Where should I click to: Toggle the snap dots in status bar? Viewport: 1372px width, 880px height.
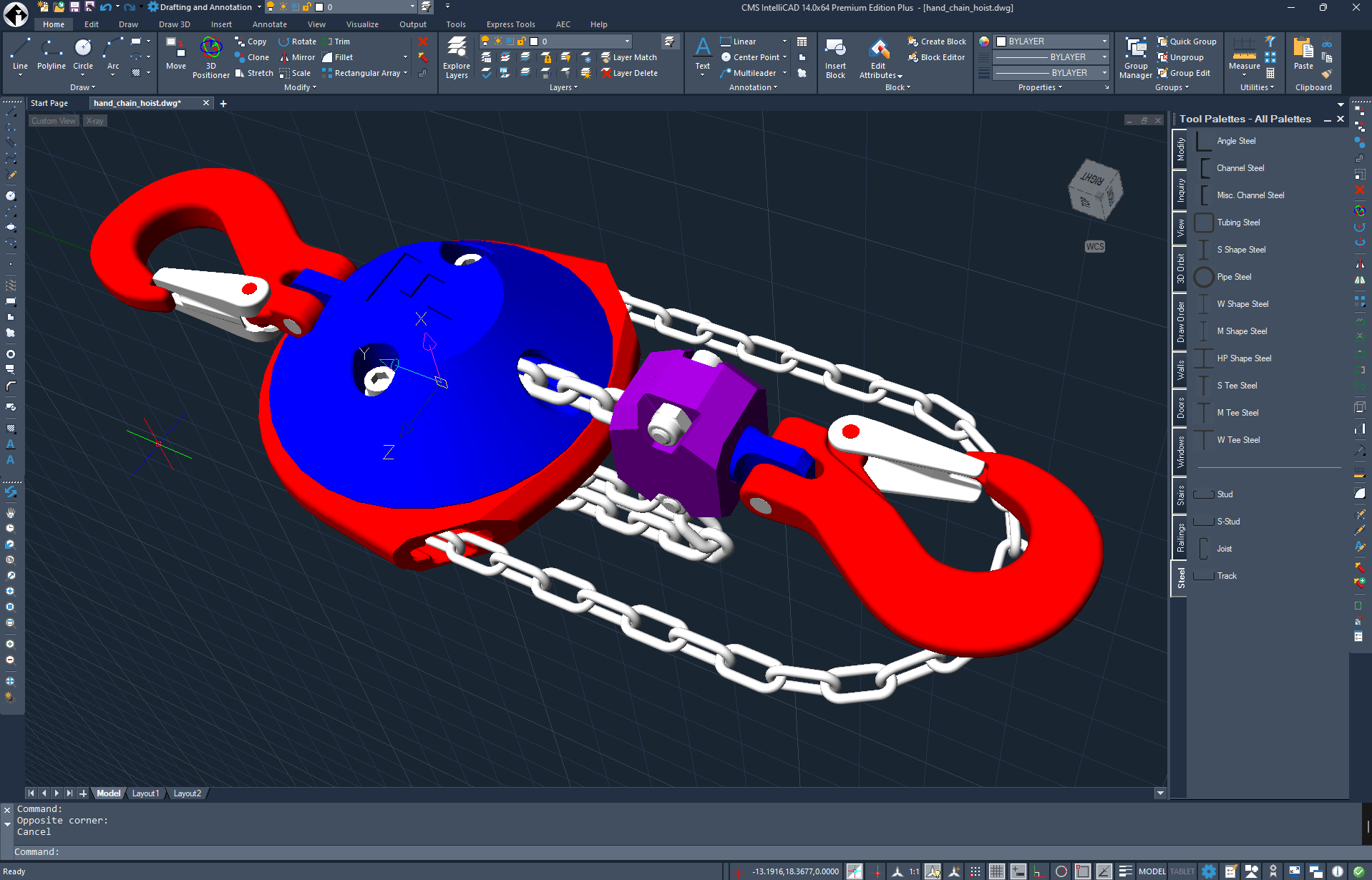(x=976, y=871)
